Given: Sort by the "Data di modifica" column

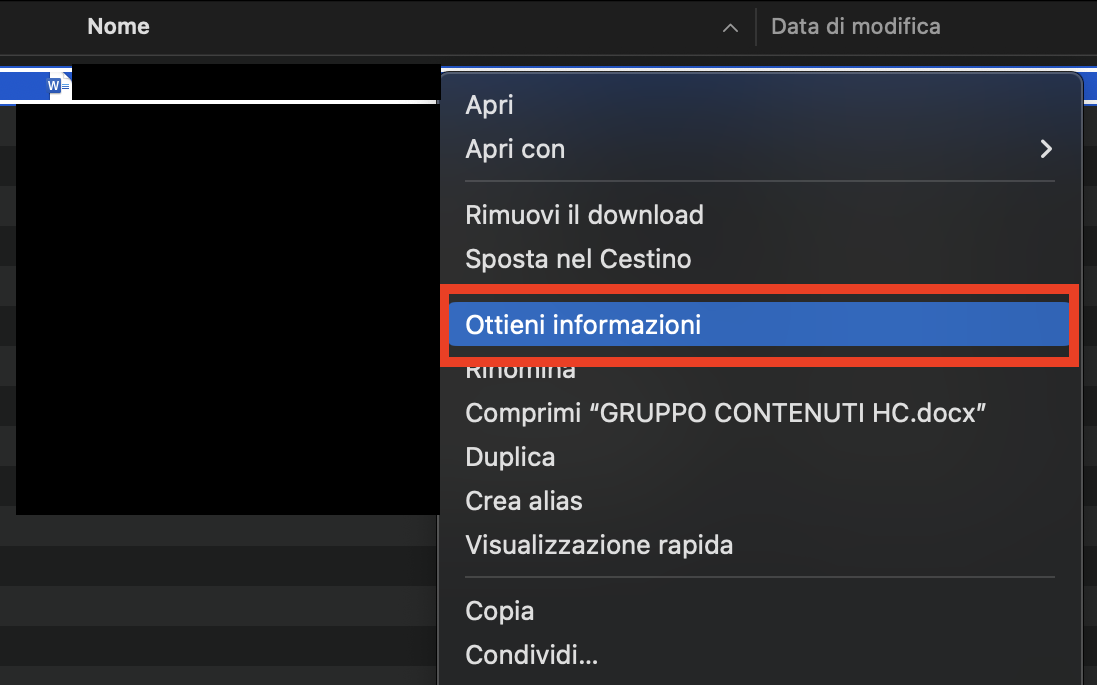Looking at the screenshot, I should (855, 26).
